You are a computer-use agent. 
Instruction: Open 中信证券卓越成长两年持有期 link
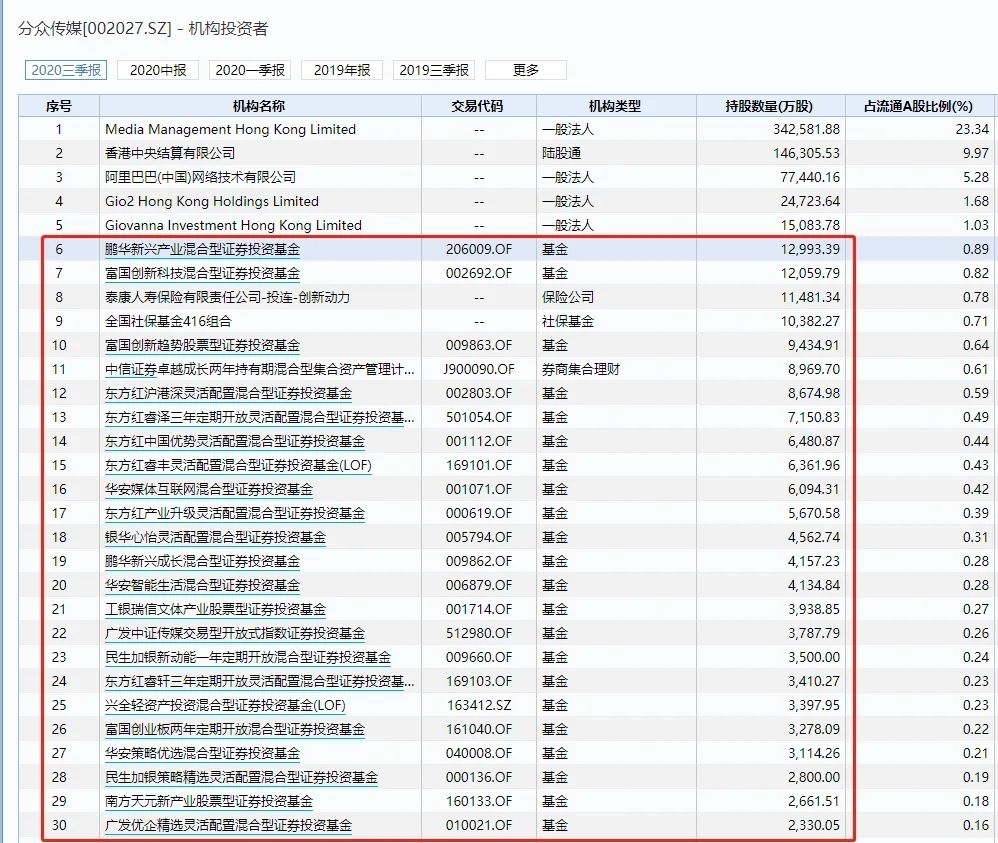(260, 369)
